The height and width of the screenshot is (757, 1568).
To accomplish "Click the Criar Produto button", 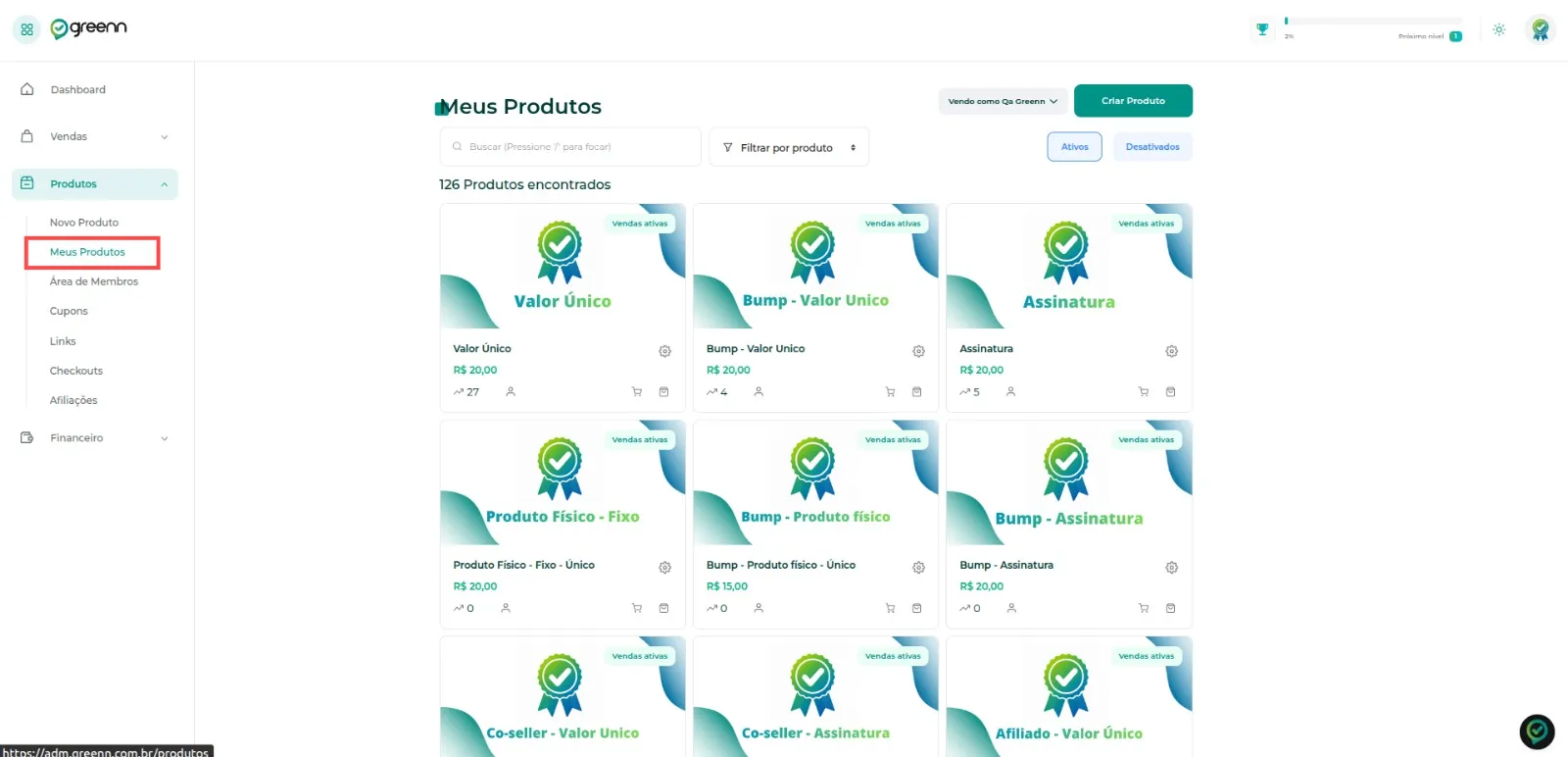I will tap(1133, 101).
